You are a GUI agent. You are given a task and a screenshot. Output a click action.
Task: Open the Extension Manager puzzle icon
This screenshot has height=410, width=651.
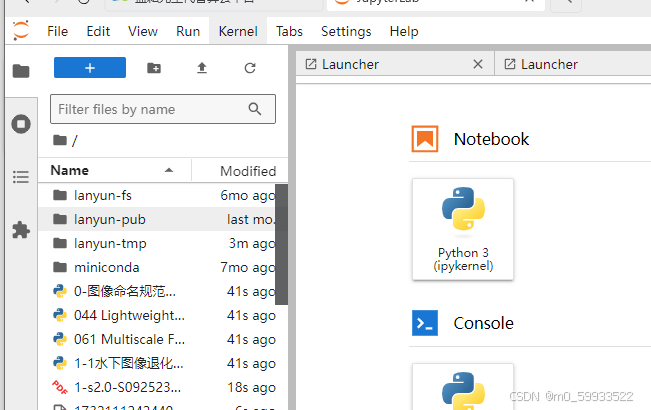click(21, 230)
